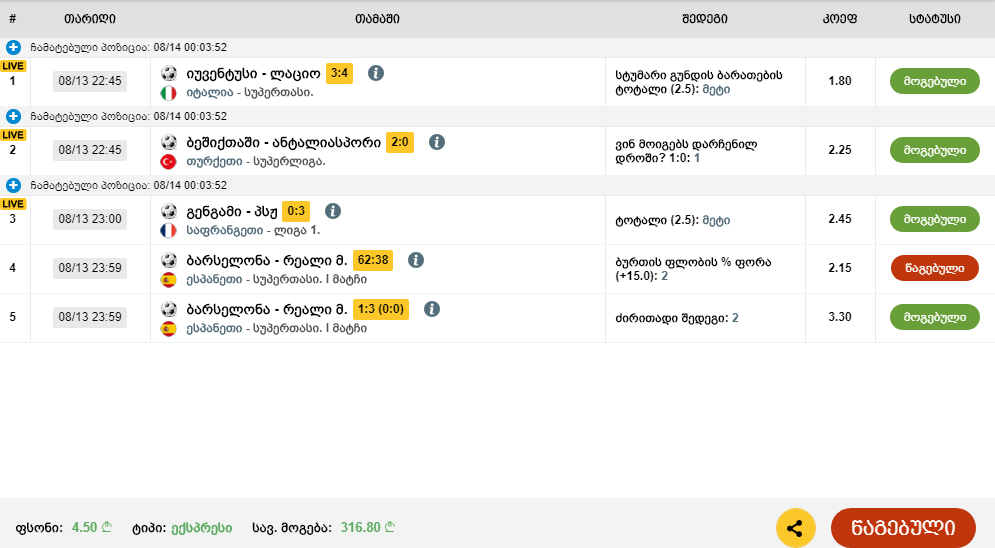Click the odds value 3.30
The height and width of the screenshot is (548, 995).
click(840, 317)
